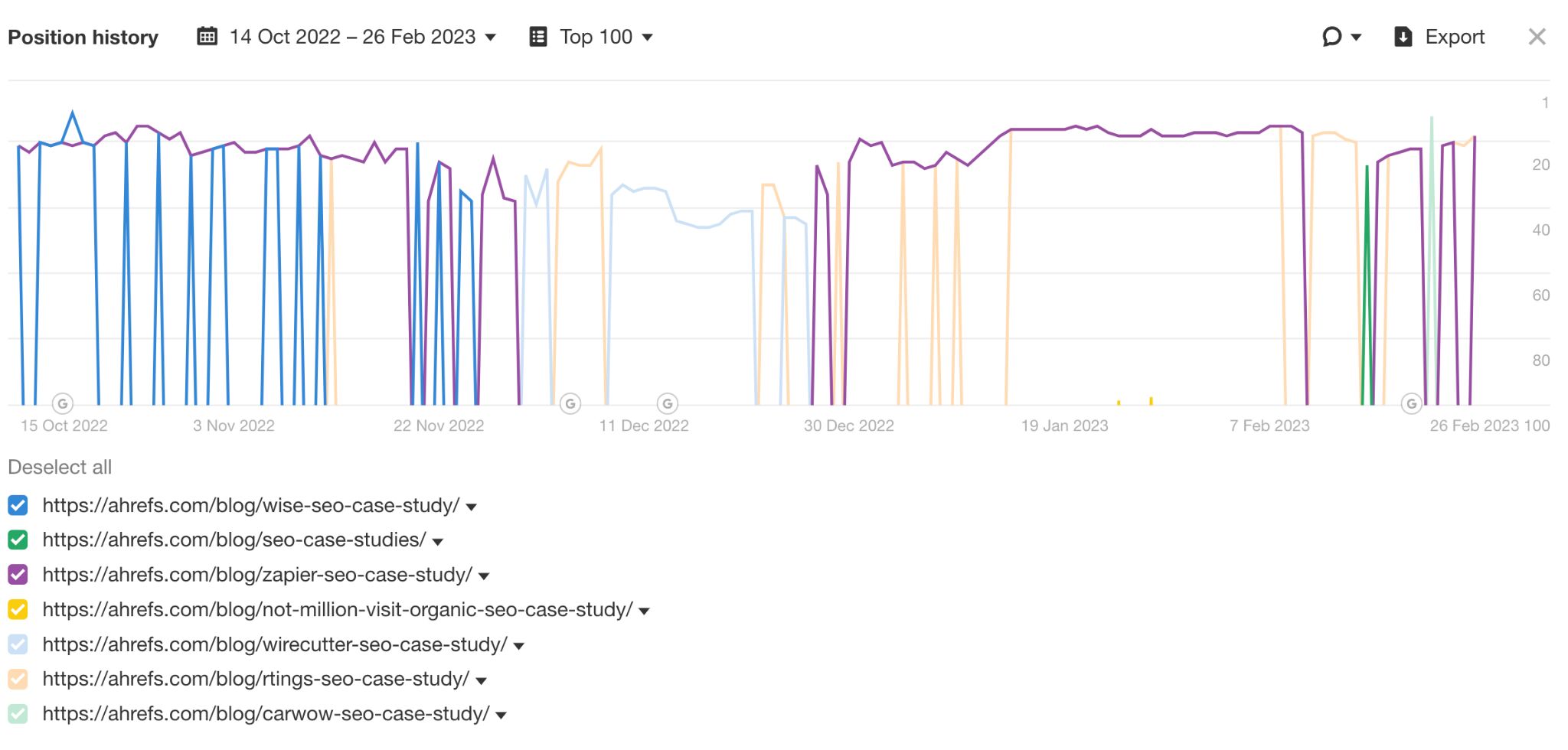Screen dimensions: 1568x750
Task: Click the Export download icon
Action: (x=1403, y=37)
